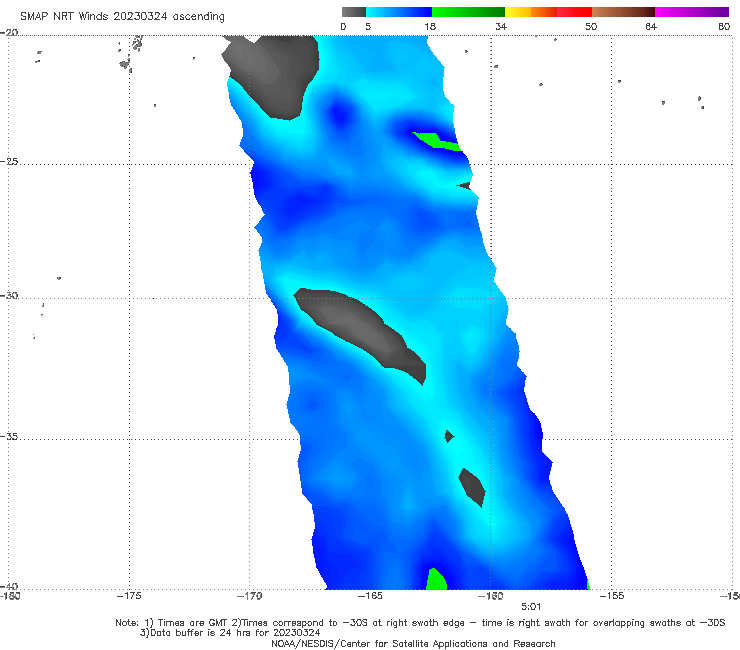
Task: Click the latitude label '-25'
Action: (x=9, y=161)
